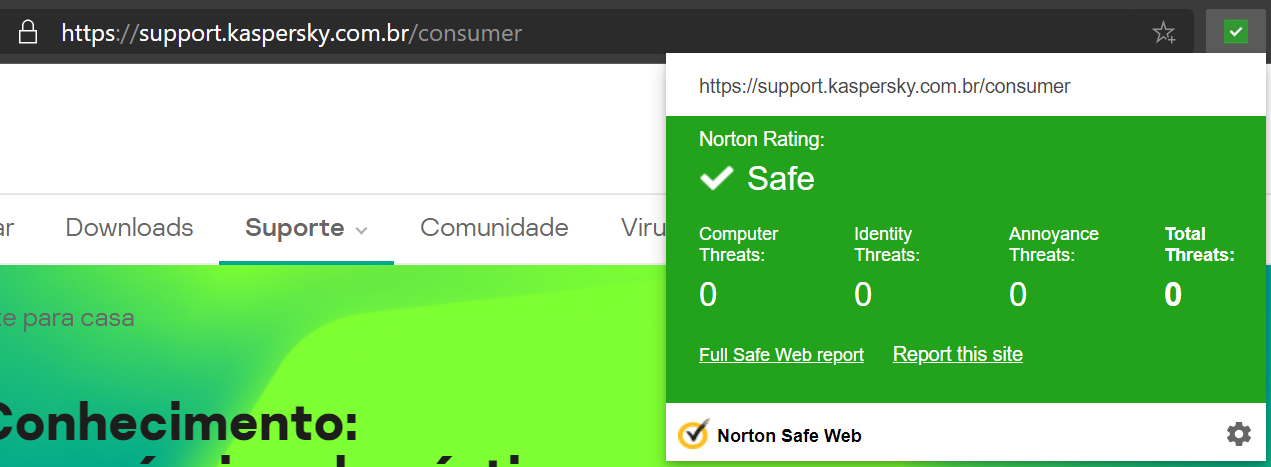Click the Norton Safe Web footer text

coord(789,436)
